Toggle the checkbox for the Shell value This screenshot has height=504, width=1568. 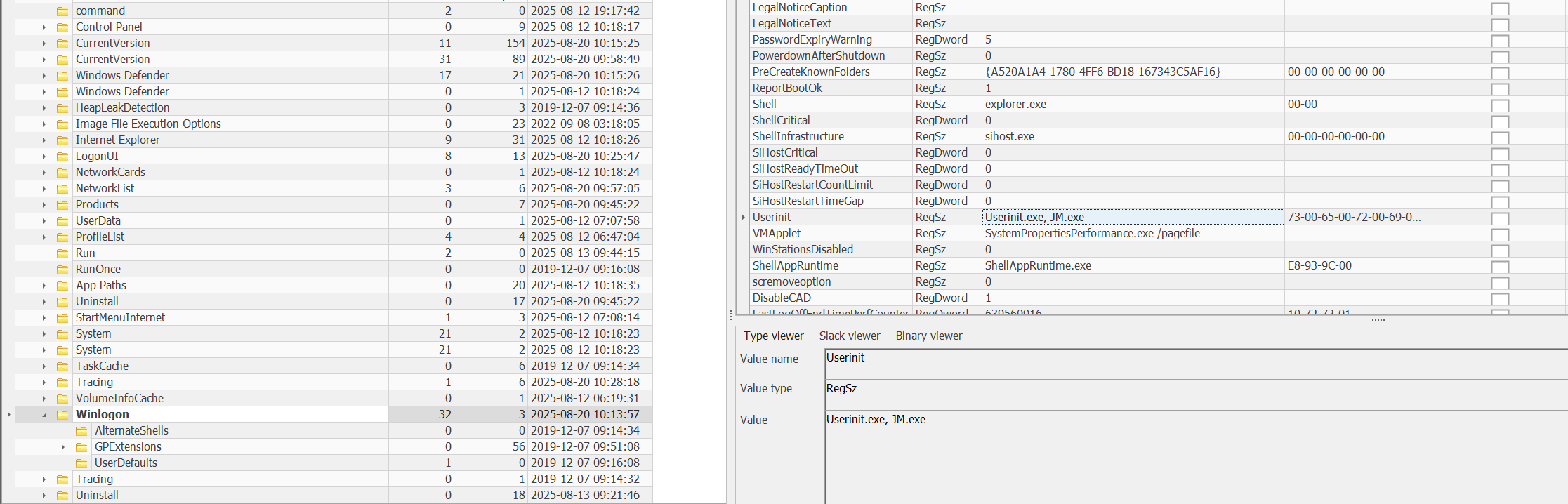1500,105
